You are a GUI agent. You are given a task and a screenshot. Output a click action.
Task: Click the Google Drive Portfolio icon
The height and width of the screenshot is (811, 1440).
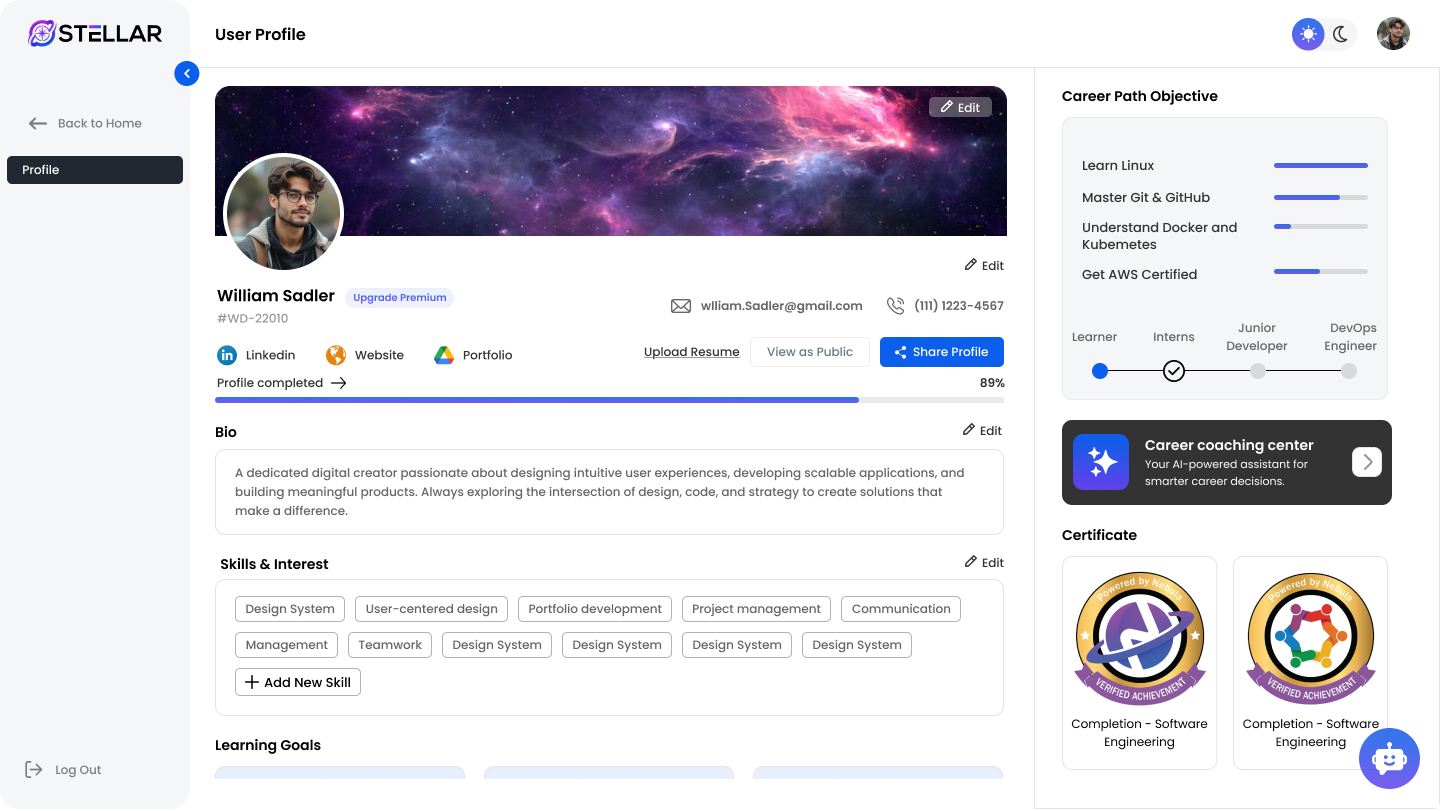pyautogui.click(x=444, y=355)
